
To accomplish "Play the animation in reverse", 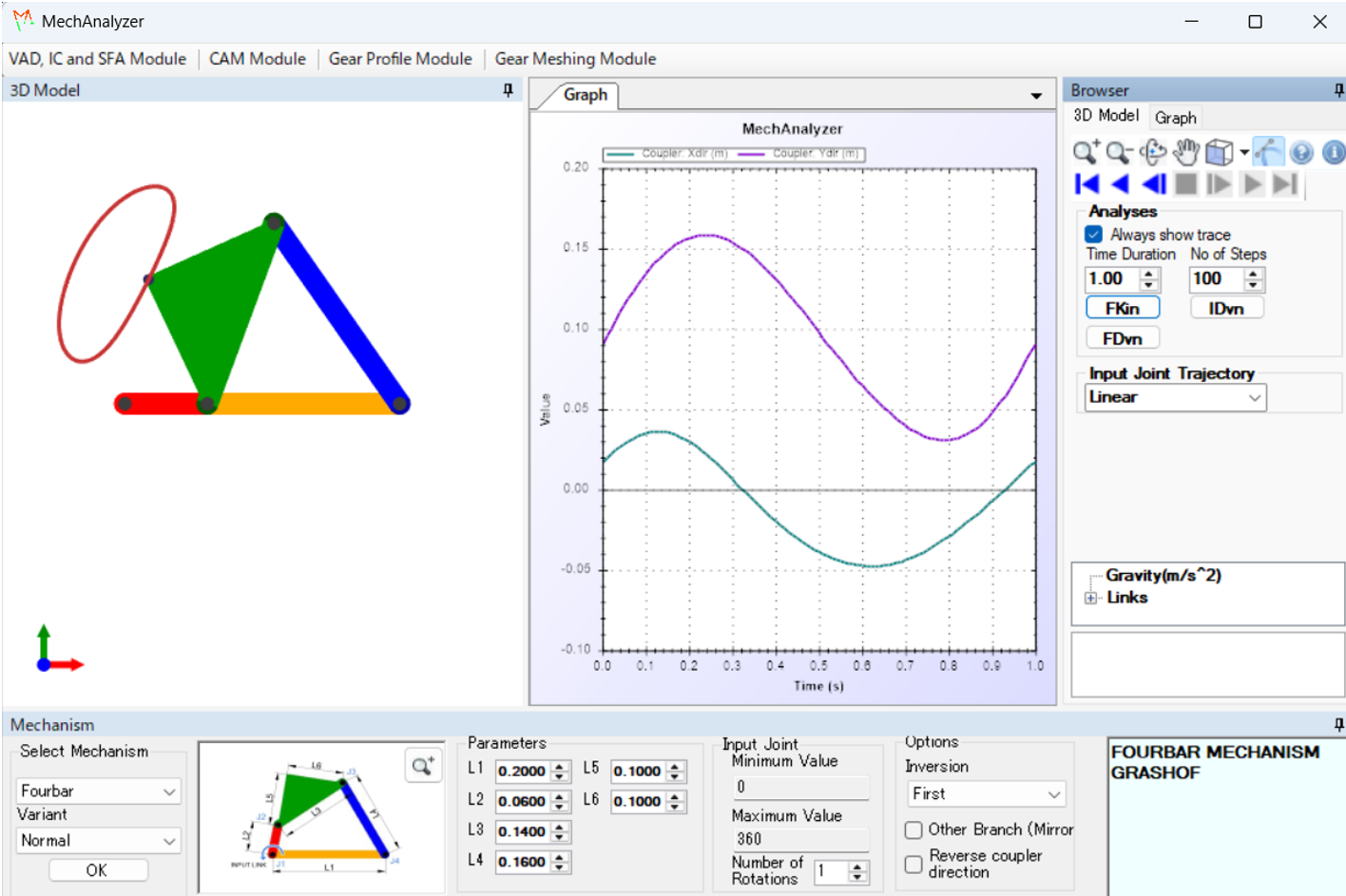I will (x=1120, y=184).
